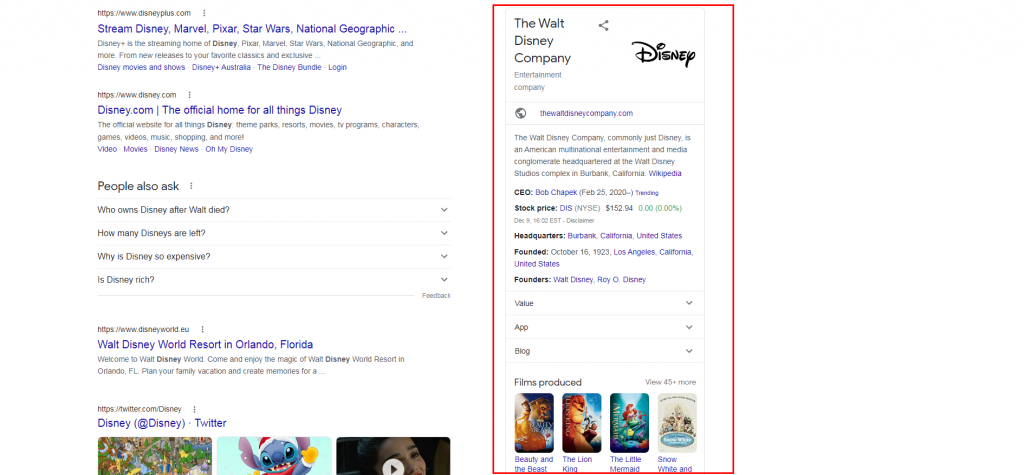Screen dimensions: 1024x475
Task: Click founder Roy O. Disney link
Action: pyautogui.click(x=621, y=280)
